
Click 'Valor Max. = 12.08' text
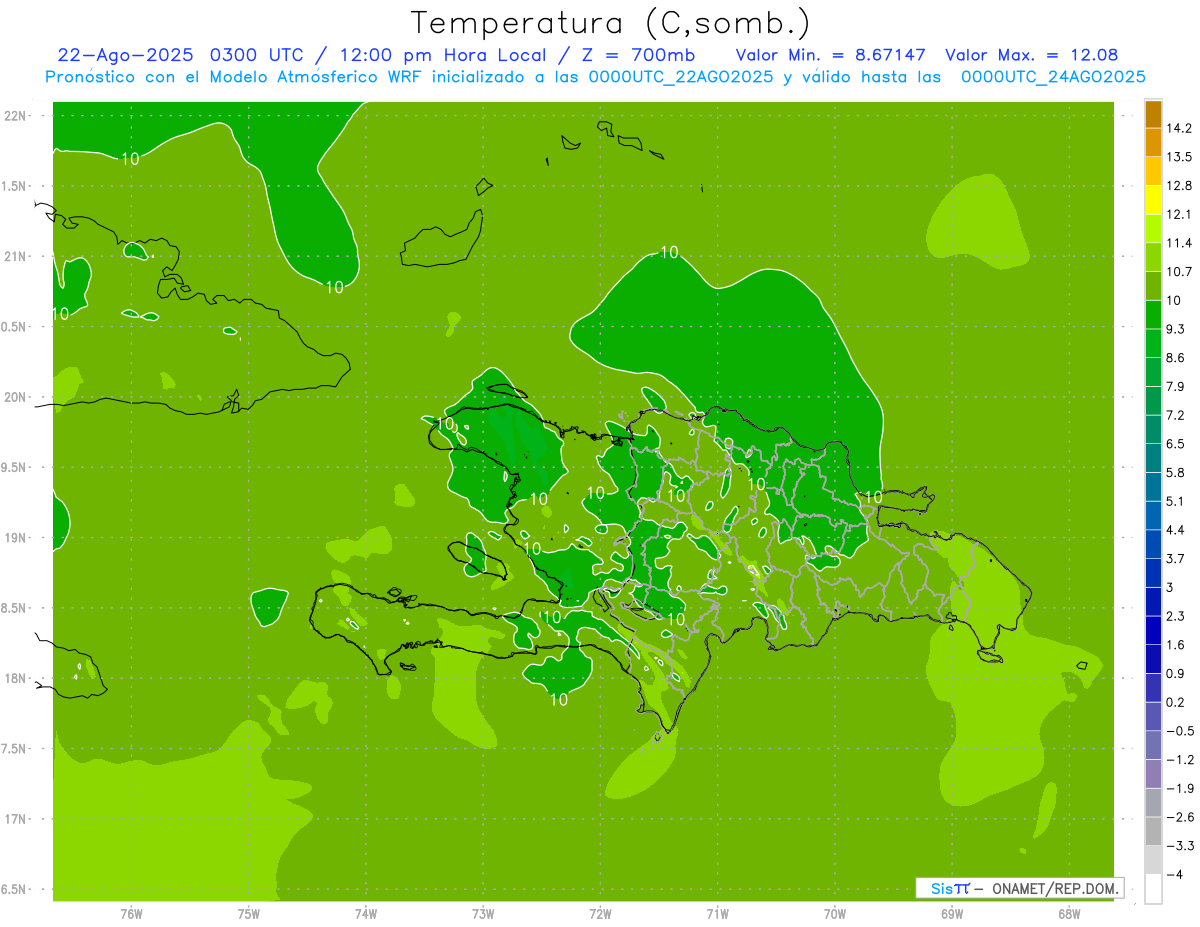(1031, 55)
